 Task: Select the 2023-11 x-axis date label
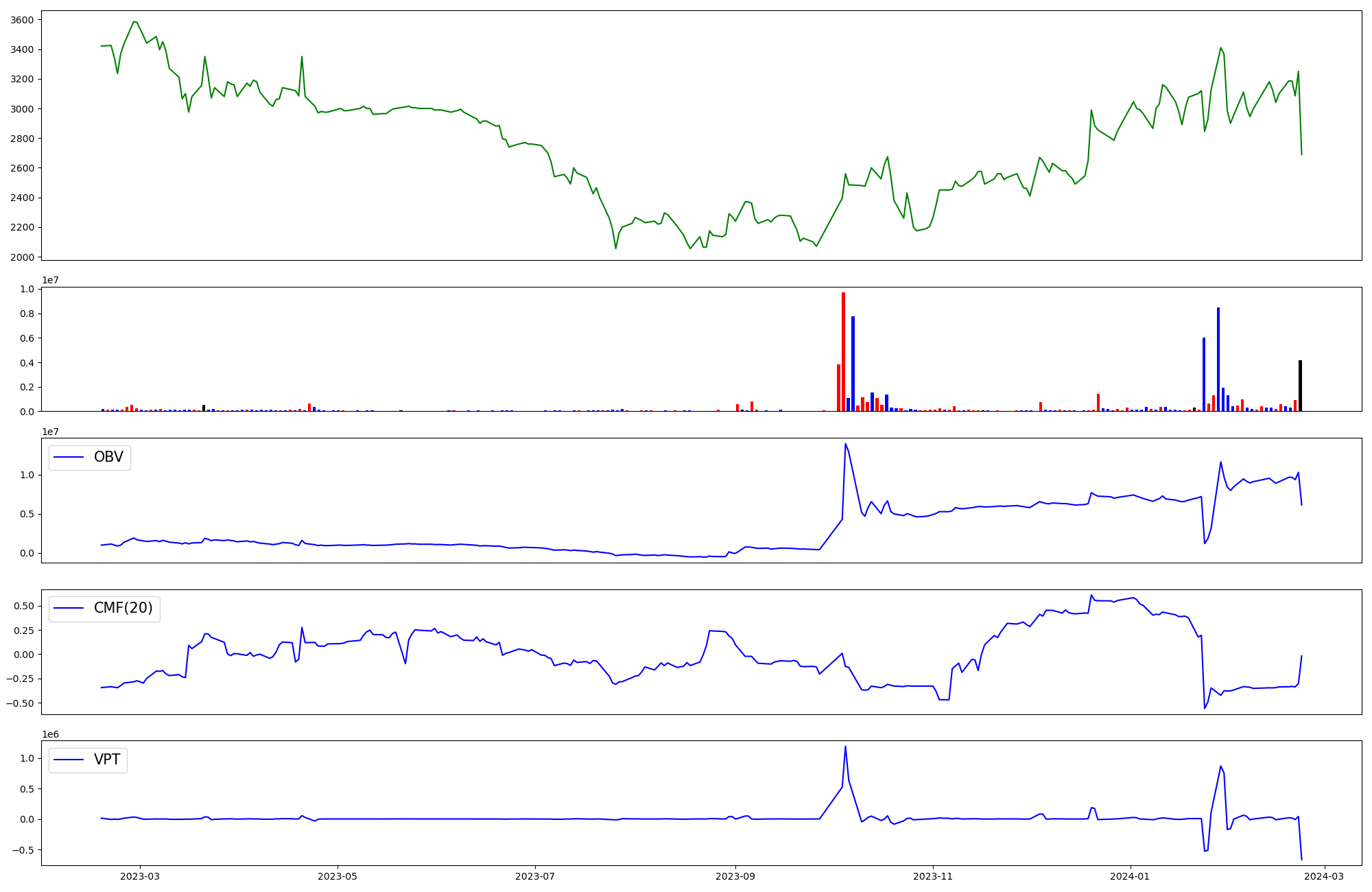pyautogui.click(x=933, y=876)
